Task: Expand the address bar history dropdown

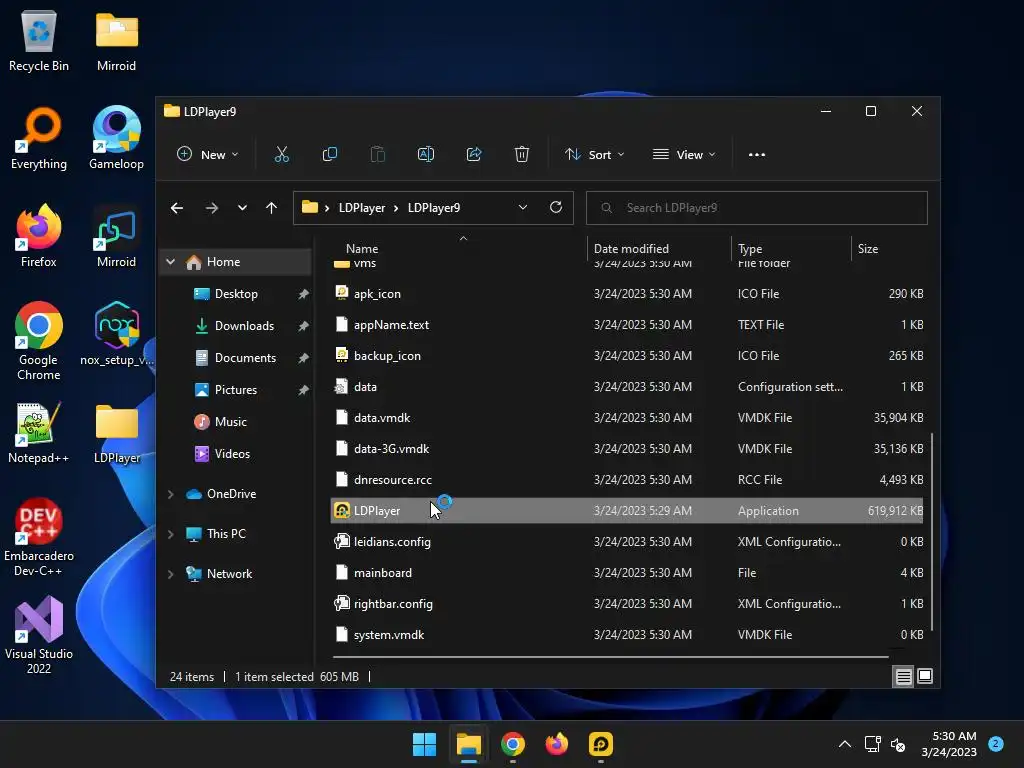Action: click(x=522, y=207)
